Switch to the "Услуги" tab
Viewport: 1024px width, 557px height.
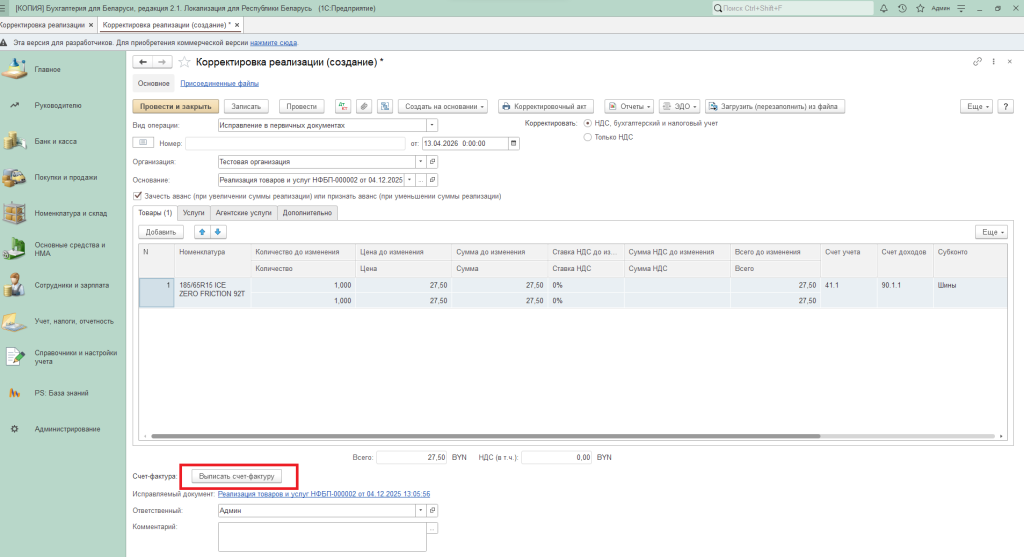pyautogui.click(x=193, y=213)
